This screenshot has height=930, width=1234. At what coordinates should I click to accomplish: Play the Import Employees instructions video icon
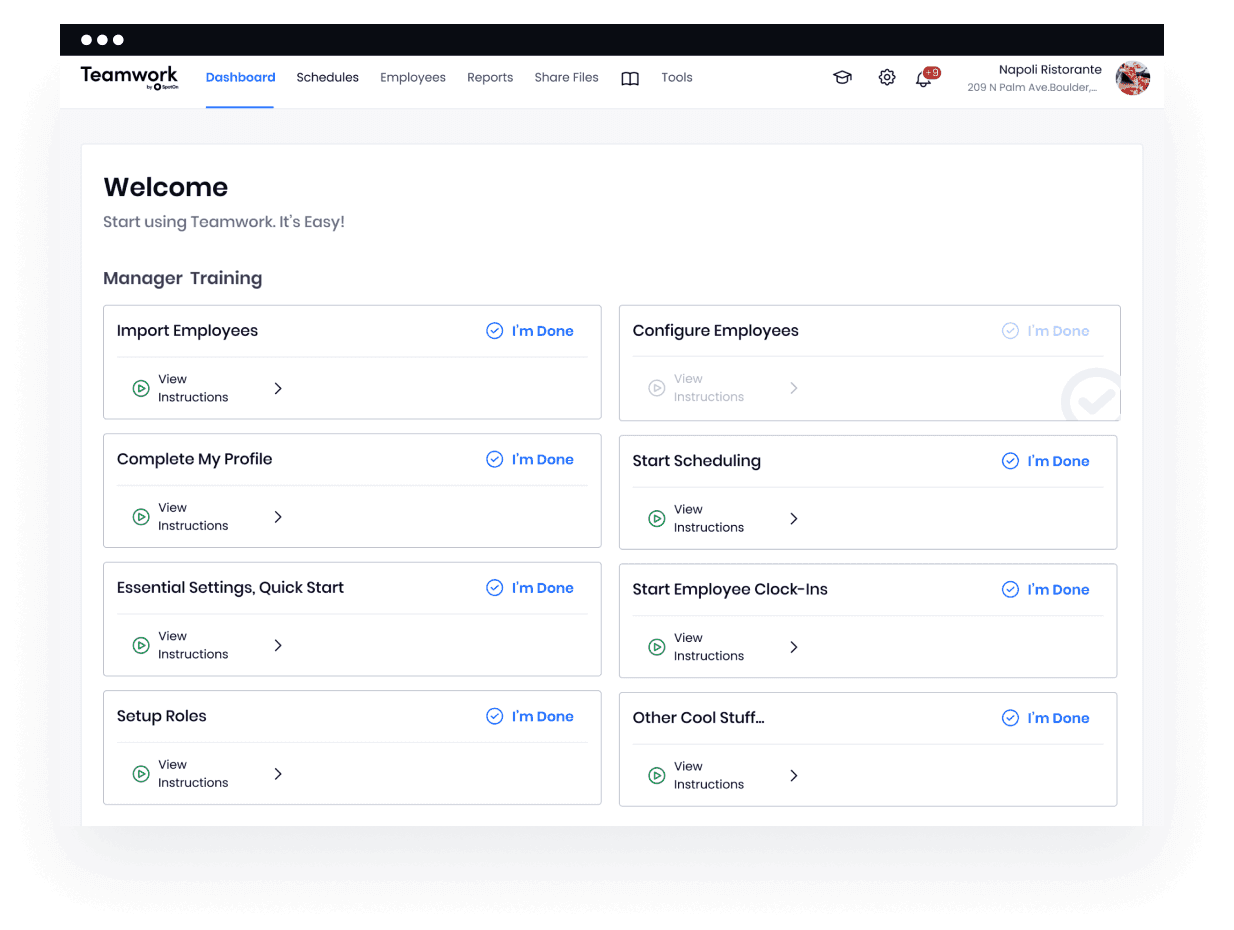click(141, 388)
